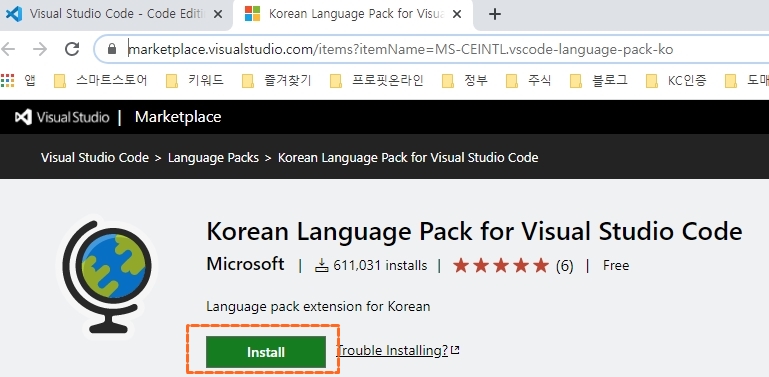769x377 pixels.
Task: Open the 정부 bookmark folder
Action: tap(465, 80)
